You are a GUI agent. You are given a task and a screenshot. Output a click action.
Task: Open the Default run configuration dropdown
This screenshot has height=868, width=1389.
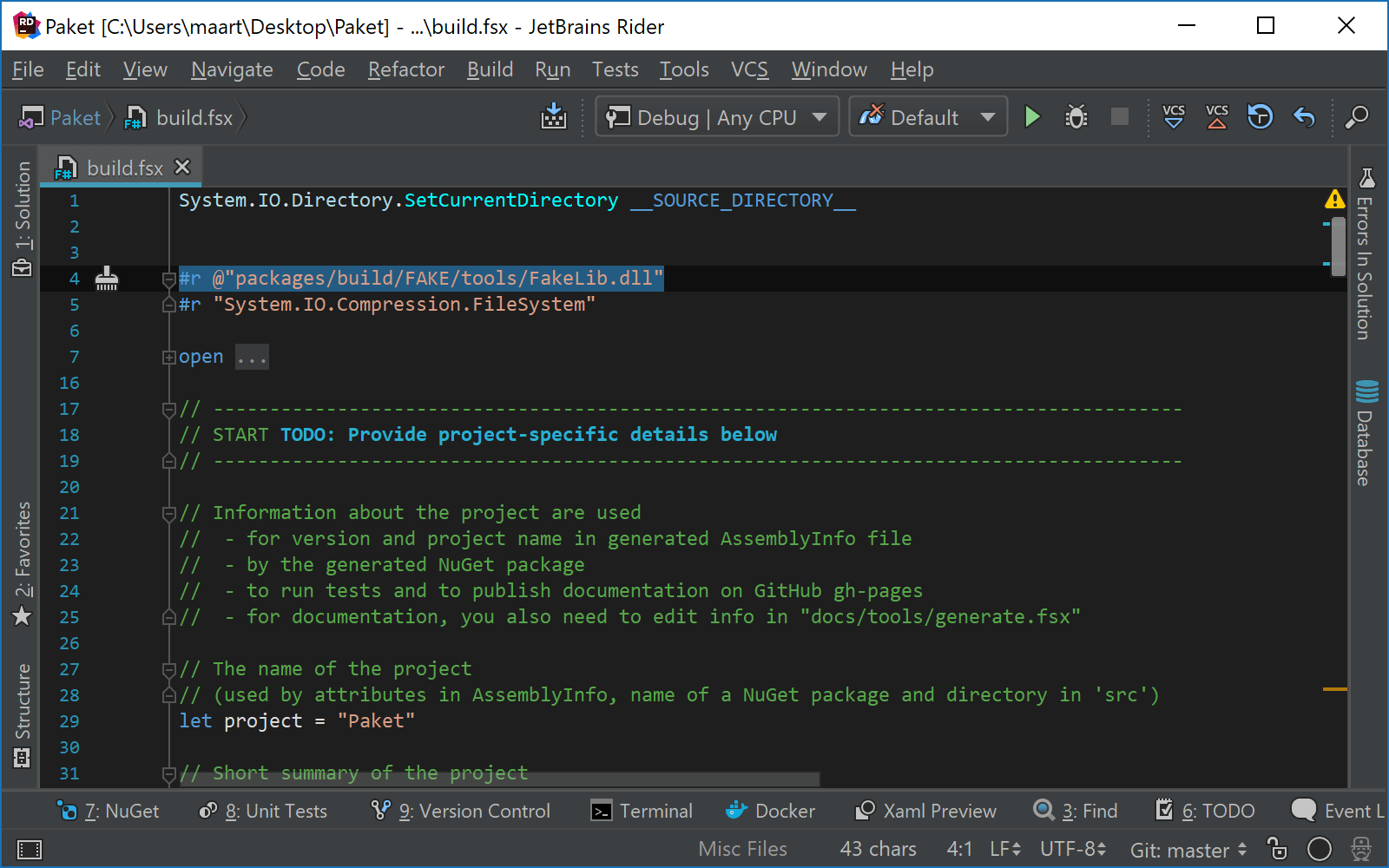[x=928, y=116]
